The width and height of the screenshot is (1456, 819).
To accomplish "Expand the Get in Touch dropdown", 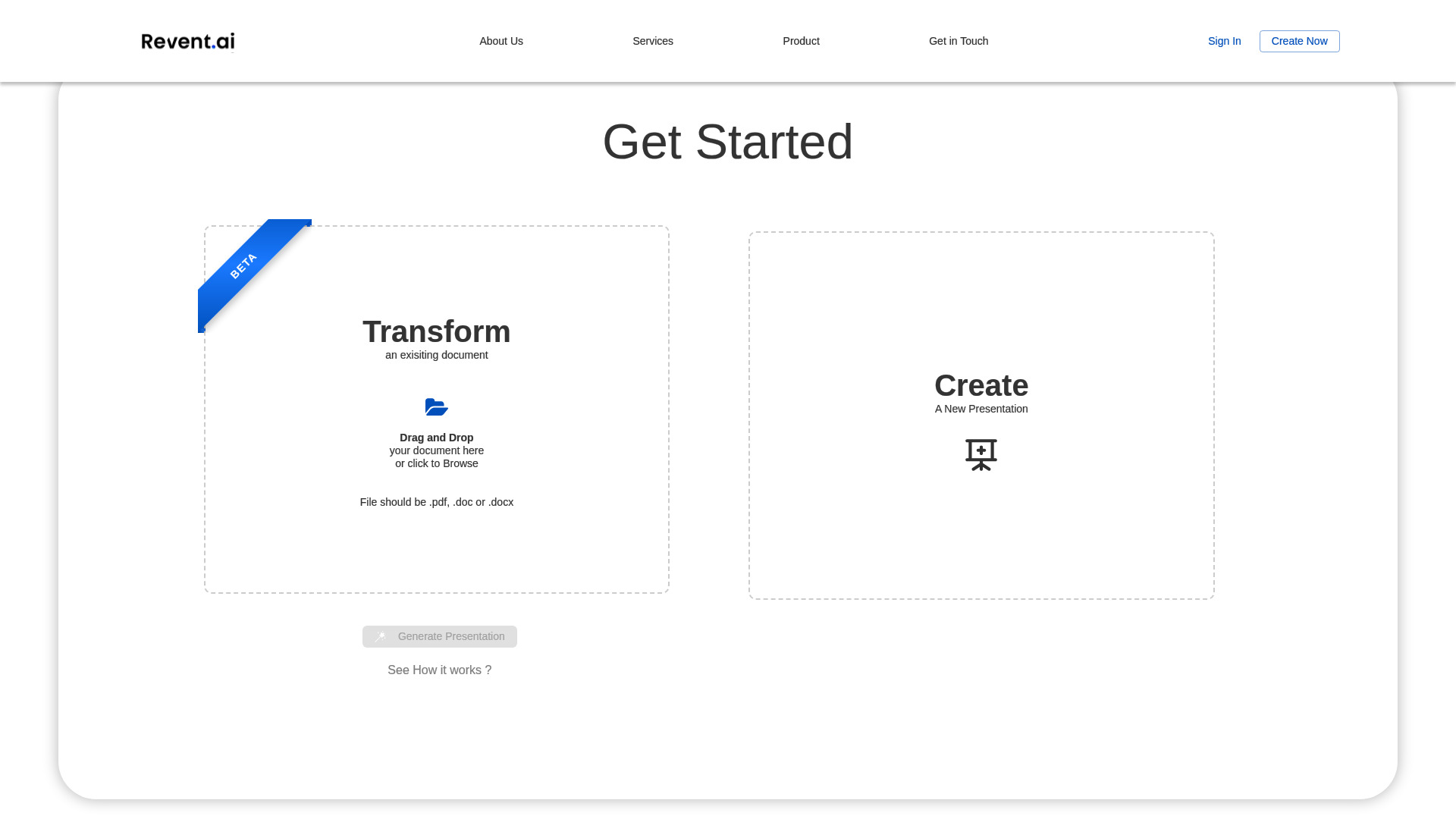I will coord(958,40).
